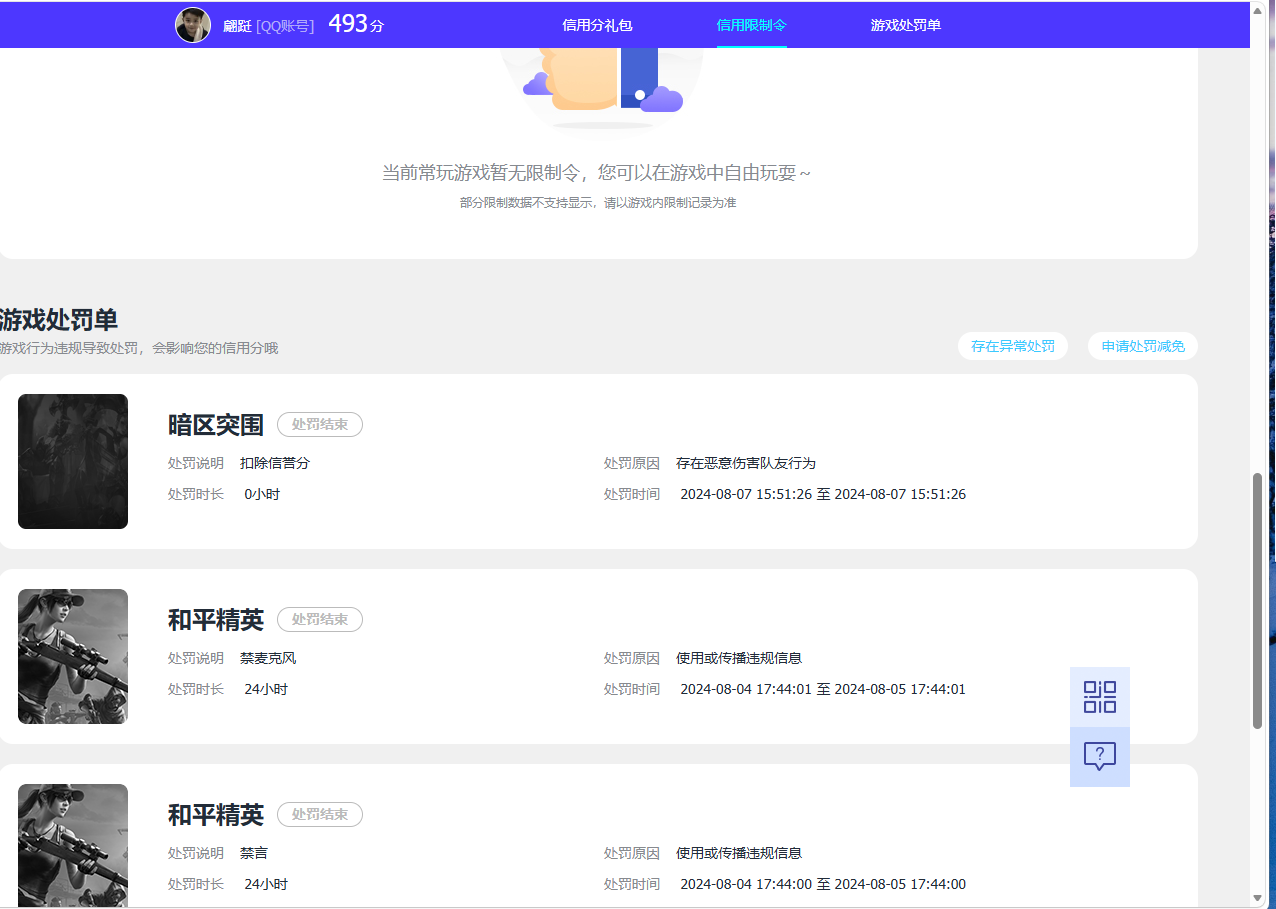Click the 0小时 duration value
This screenshot has width=1276, height=909.
(262, 494)
